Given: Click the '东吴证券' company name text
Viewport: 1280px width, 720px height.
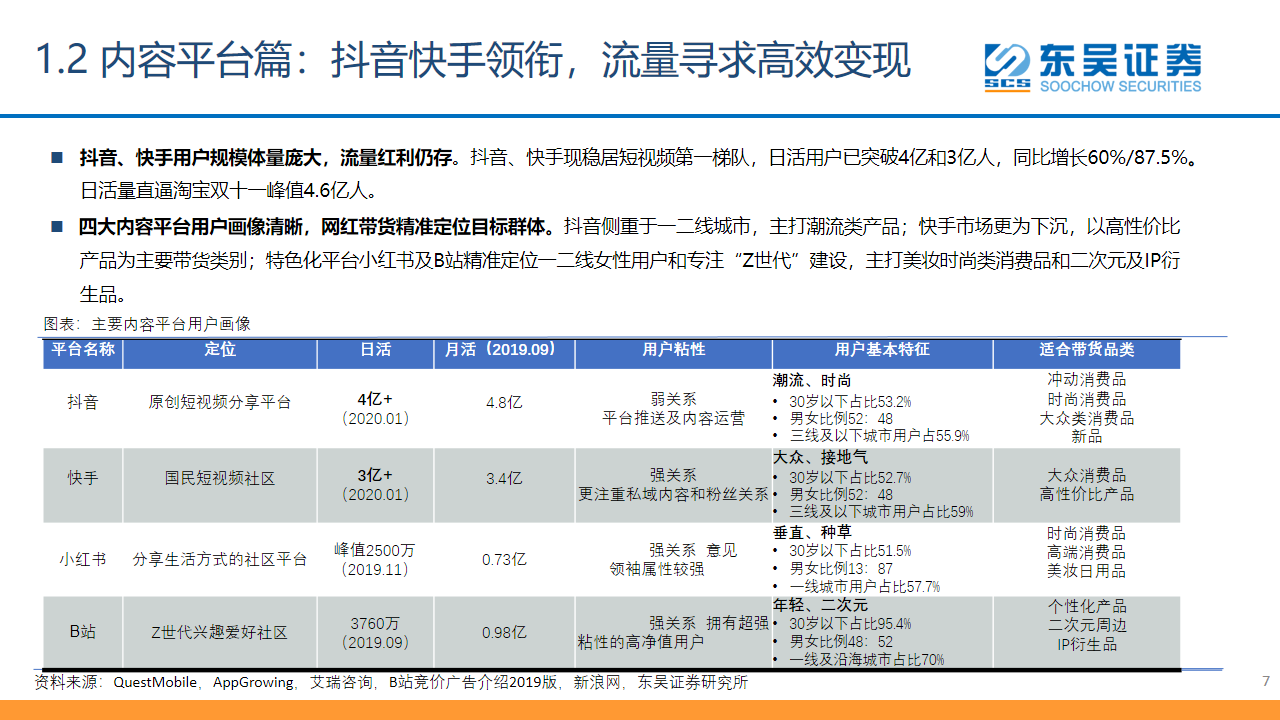Looking at the screenshot, I should click(x=1119, y=59).
